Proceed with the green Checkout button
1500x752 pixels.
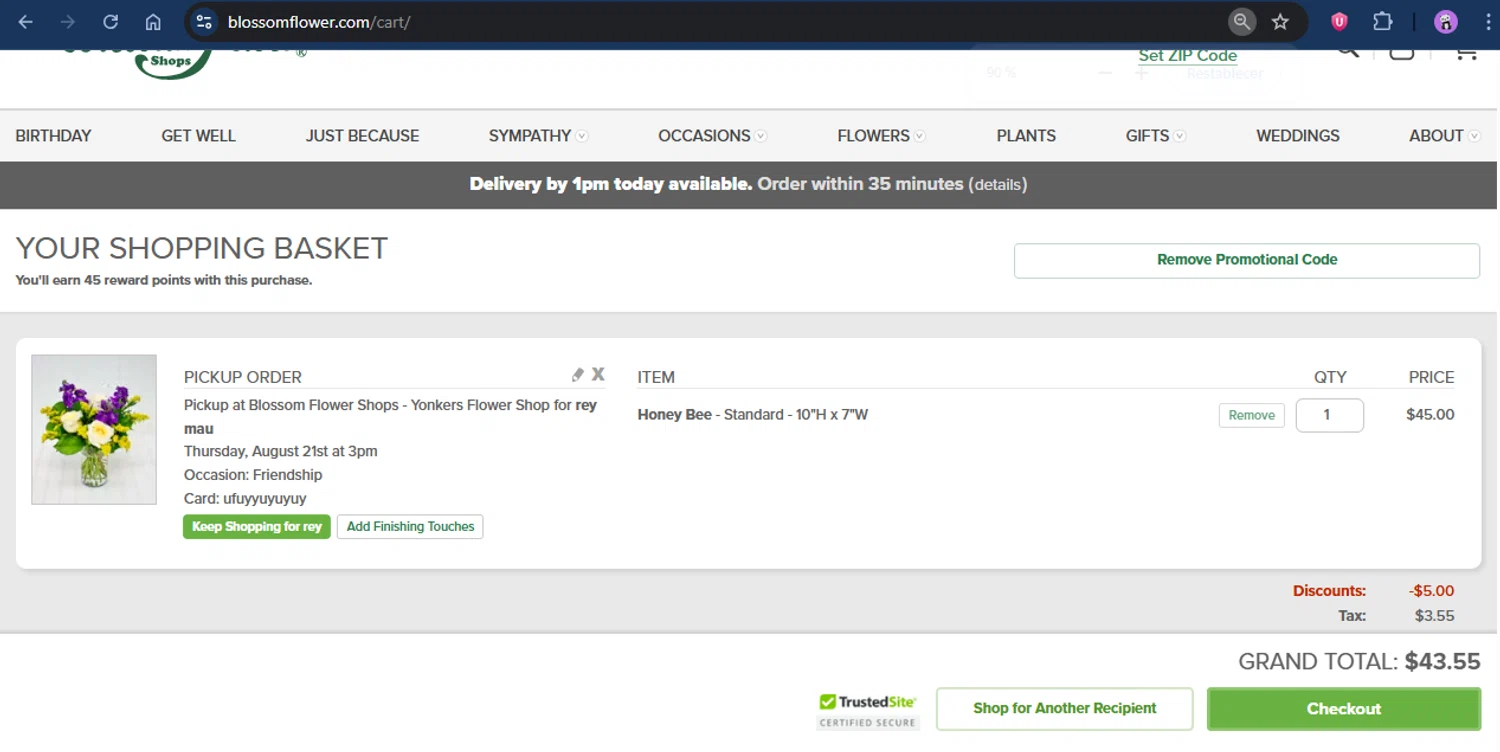click(1343, 709)
